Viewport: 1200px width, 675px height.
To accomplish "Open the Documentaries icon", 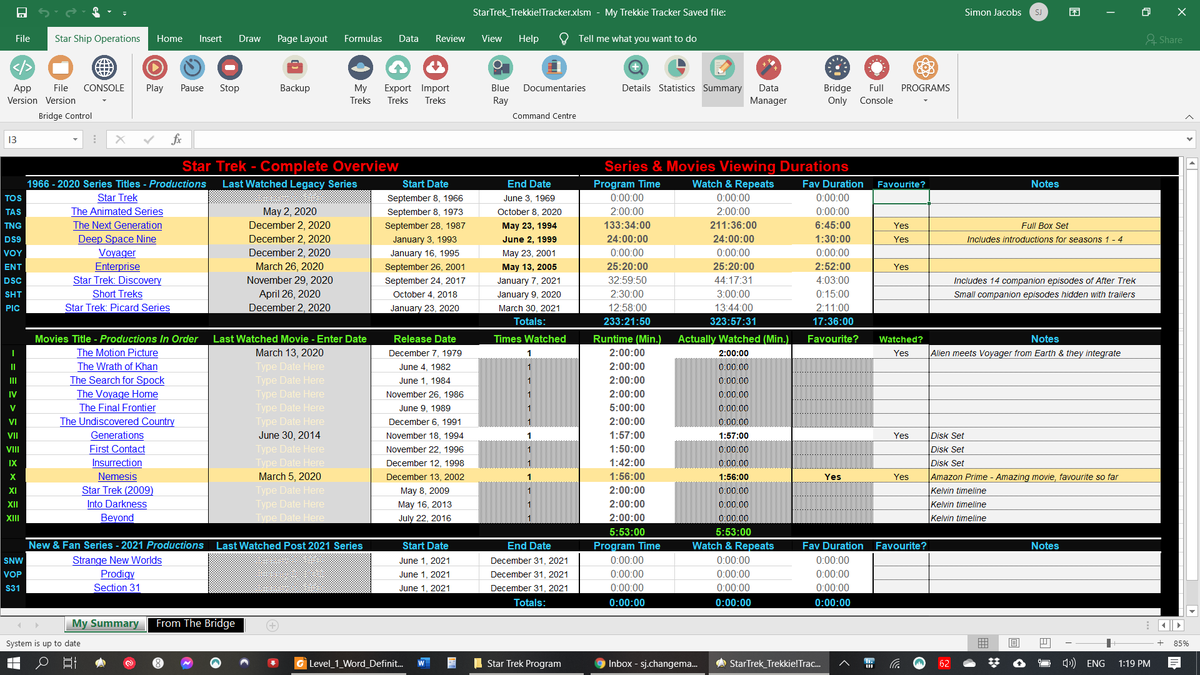I will tap(554, 68).
